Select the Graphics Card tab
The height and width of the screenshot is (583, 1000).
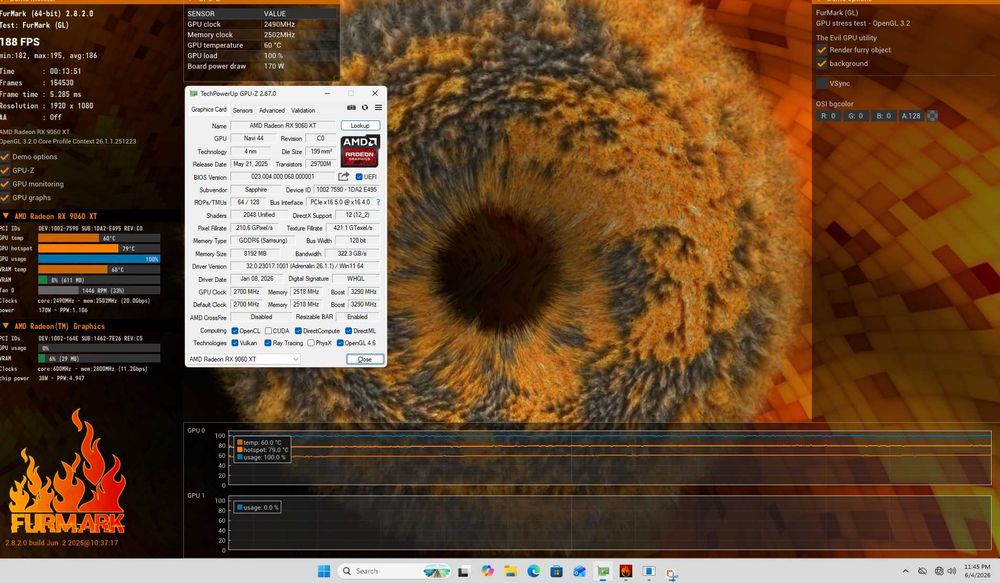[x=209, y=110]
